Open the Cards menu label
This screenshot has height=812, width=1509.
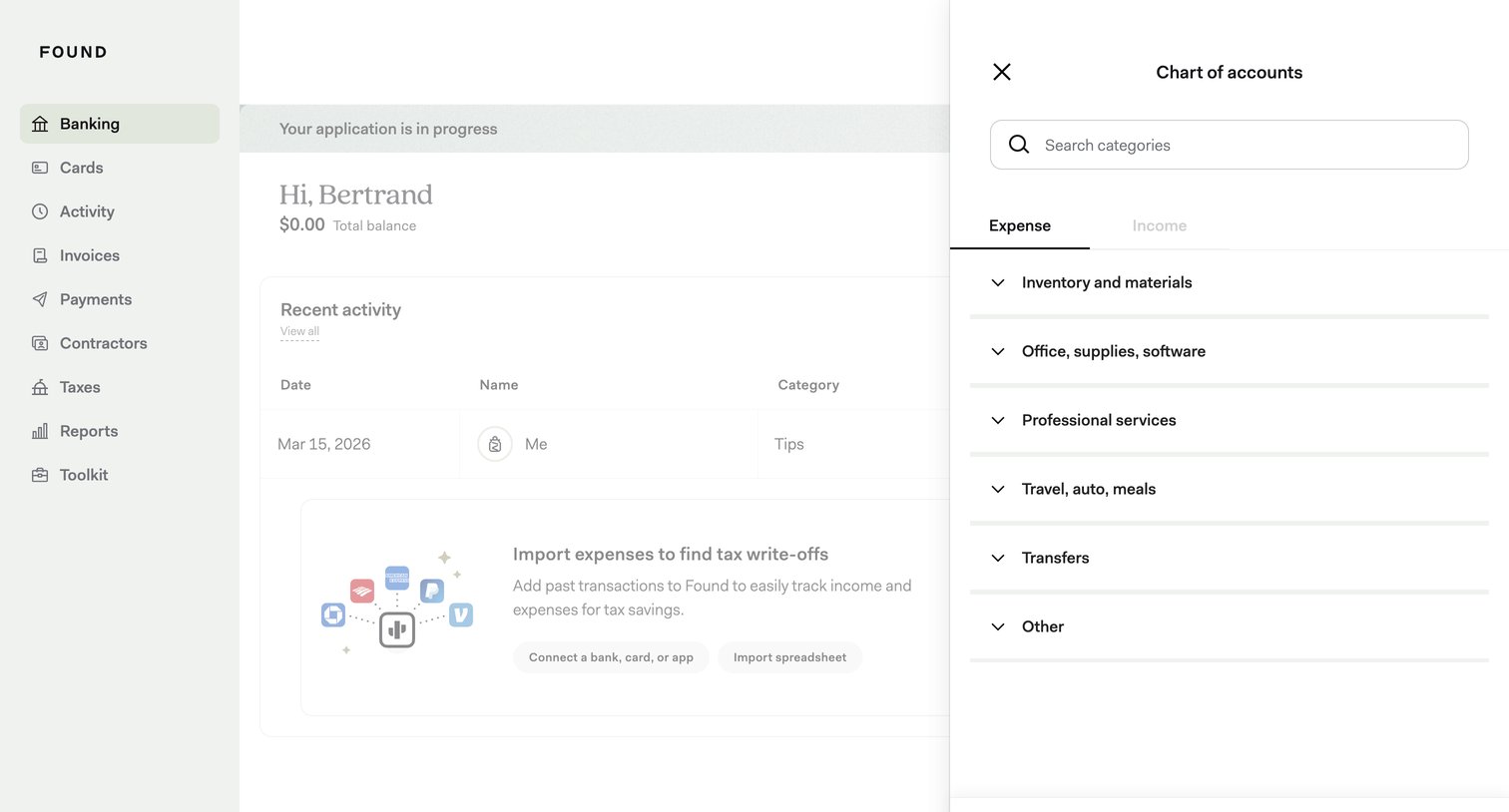coord(82,168)
